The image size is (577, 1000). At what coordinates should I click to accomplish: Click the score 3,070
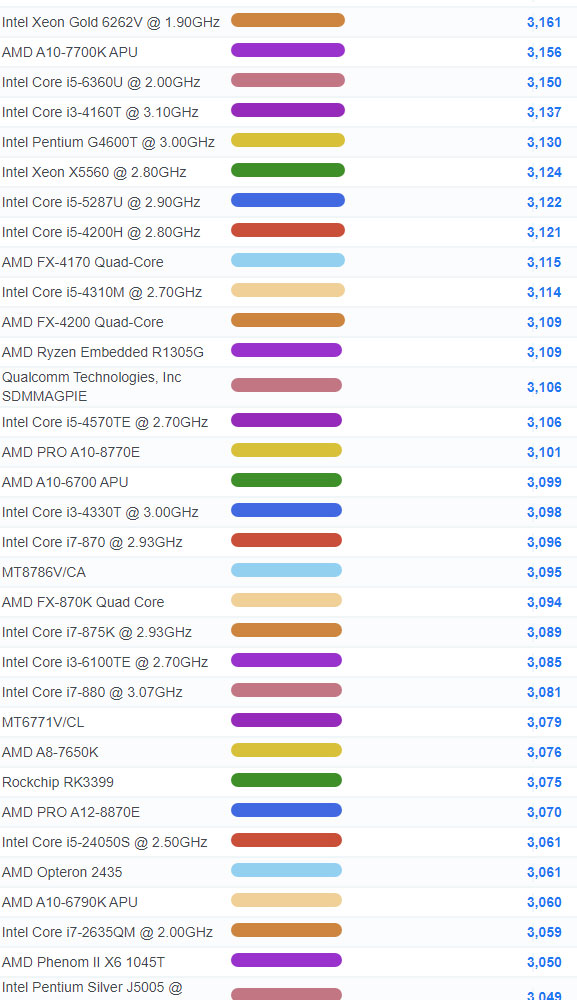pyautogui.click(x=544, y=812)
